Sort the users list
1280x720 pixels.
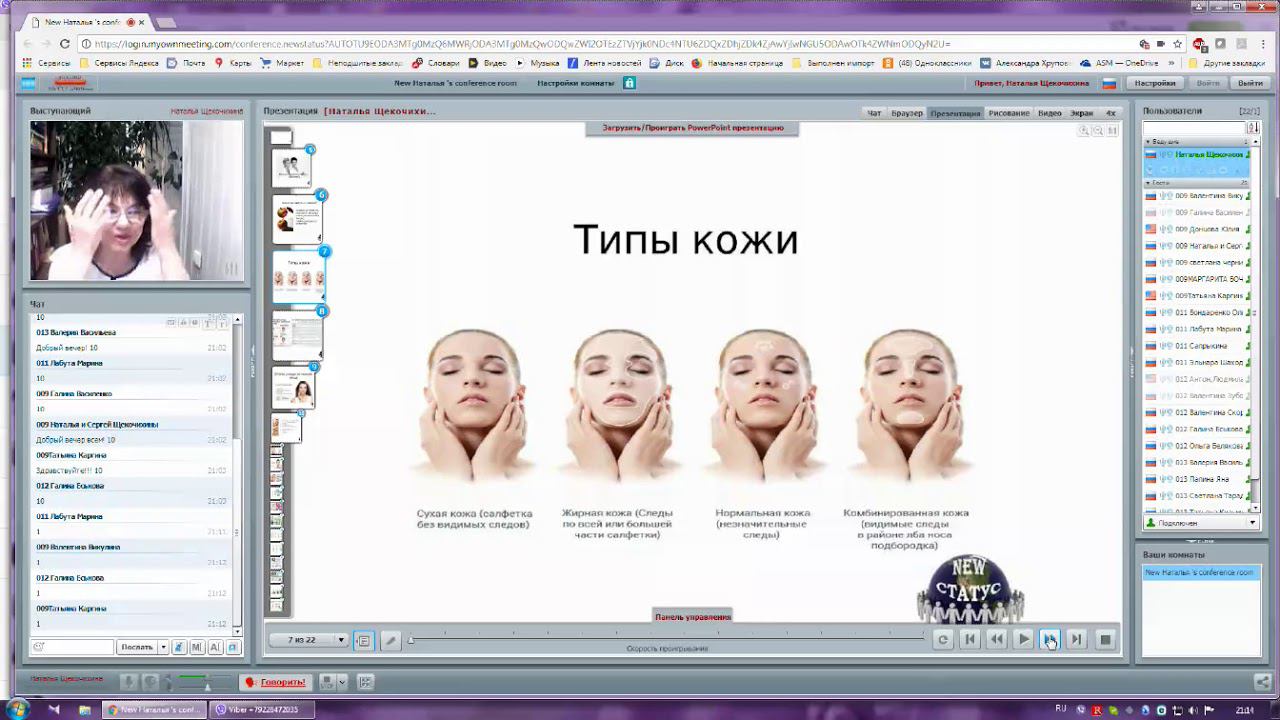click(1252, 128)
